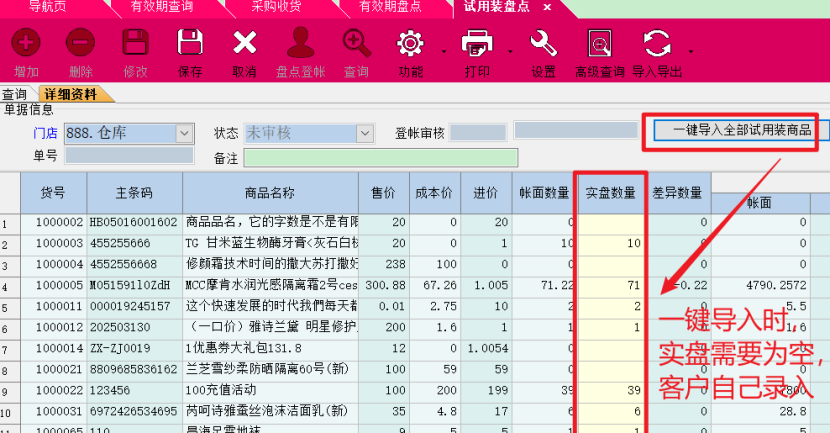This screenshot has height=433, width=830.
Task: Click the 主条码 column header
Action: pyautogui.click(x=134, y=193)
